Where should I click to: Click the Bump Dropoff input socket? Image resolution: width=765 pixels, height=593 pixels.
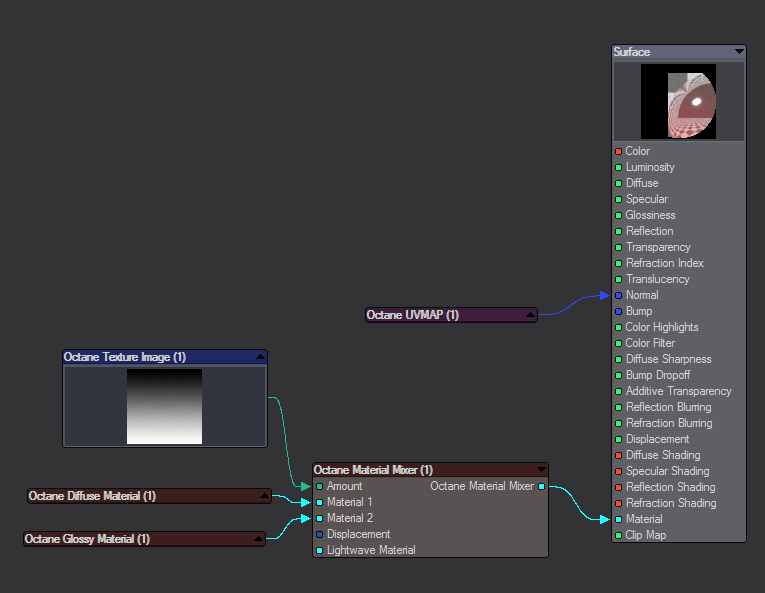(x=618, y=375)
